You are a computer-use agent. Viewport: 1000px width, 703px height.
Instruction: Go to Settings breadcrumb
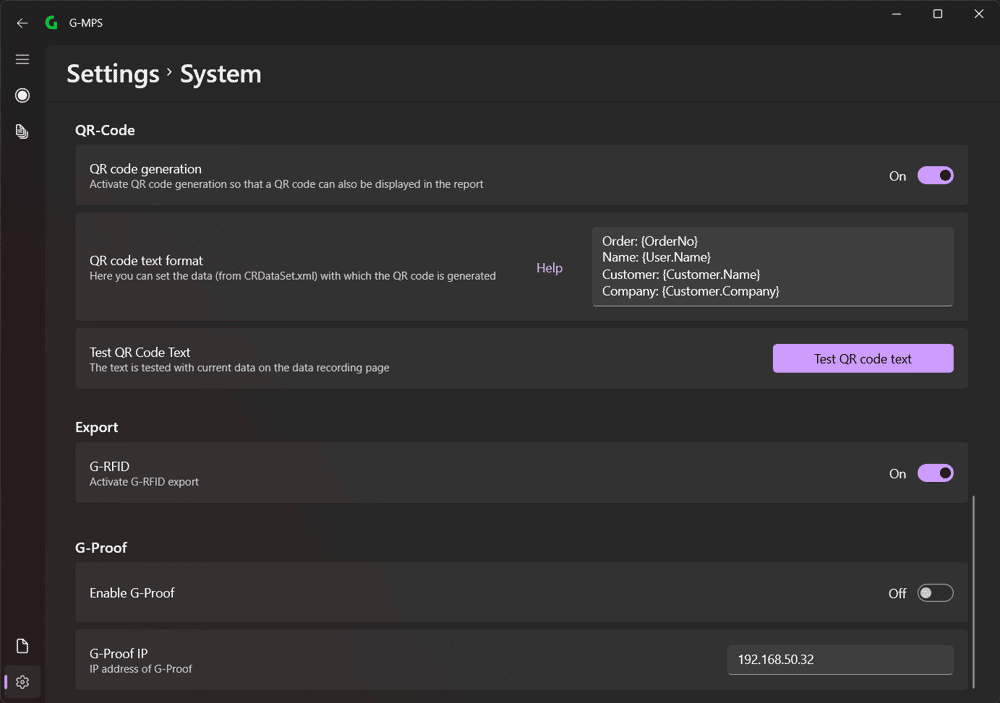pos(113,74)
